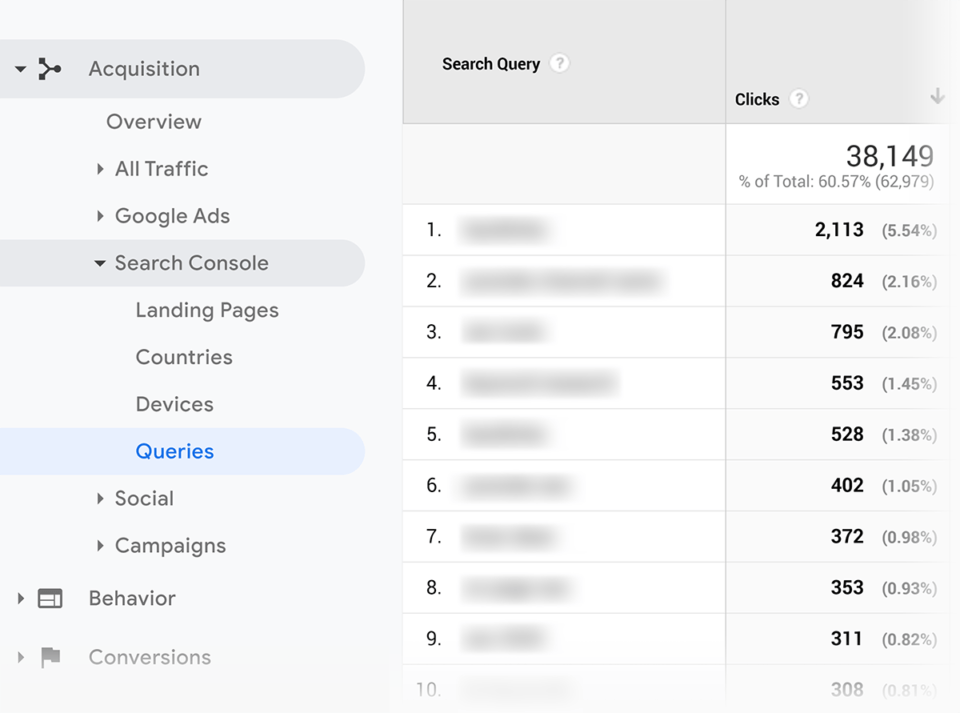
Task: Expand the Google Ads section
Action: coord(99,216)
